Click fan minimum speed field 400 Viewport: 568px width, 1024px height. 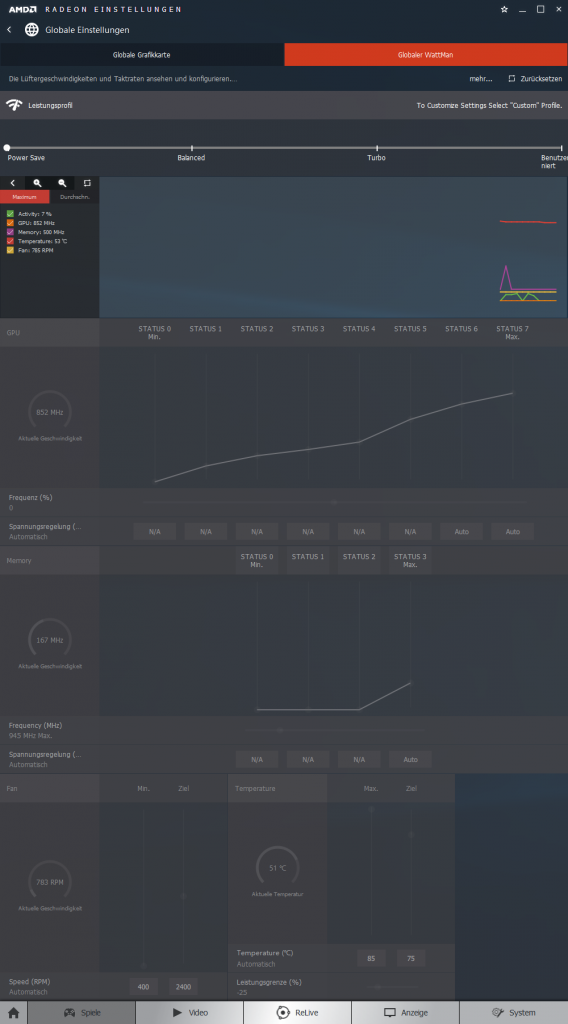point(143,987)
